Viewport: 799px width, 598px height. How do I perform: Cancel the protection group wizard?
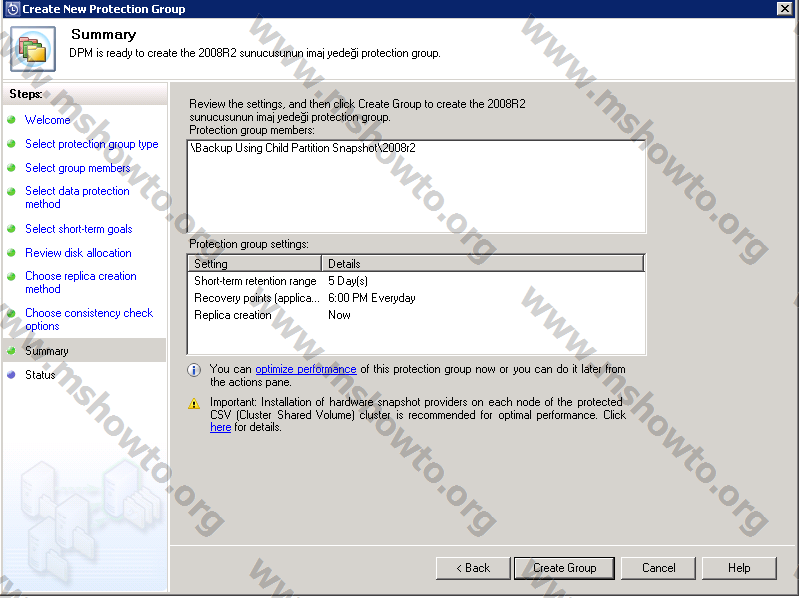[658, 568]
